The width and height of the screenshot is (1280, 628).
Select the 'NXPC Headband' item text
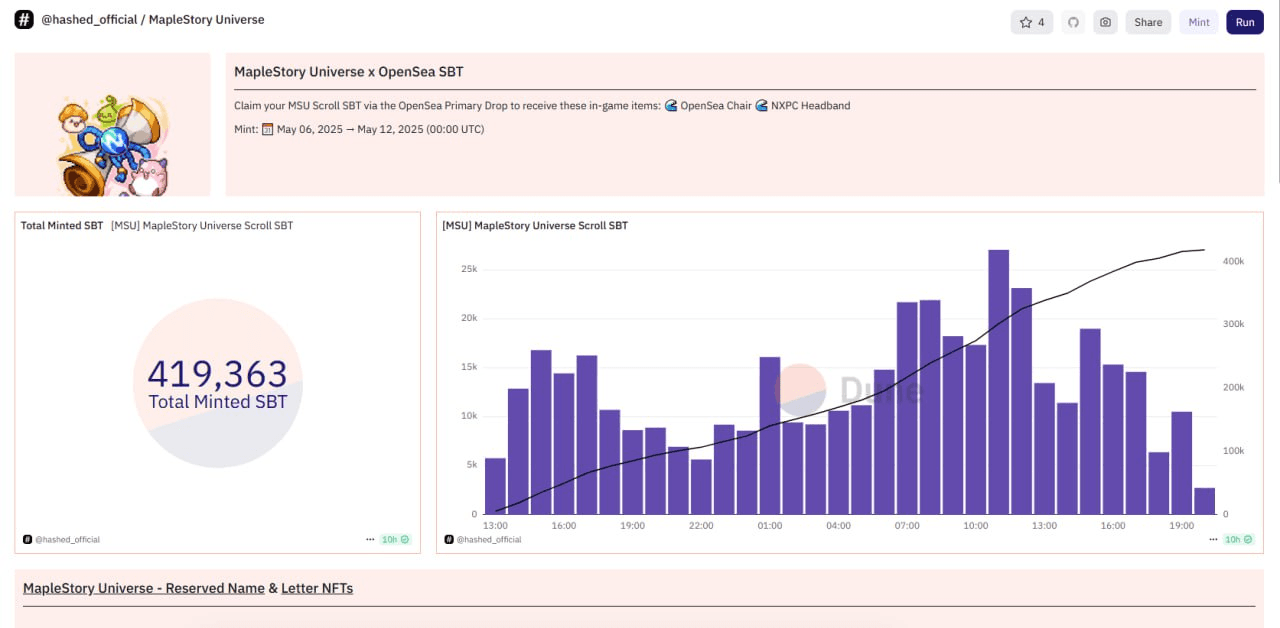(x=811, y=105)
